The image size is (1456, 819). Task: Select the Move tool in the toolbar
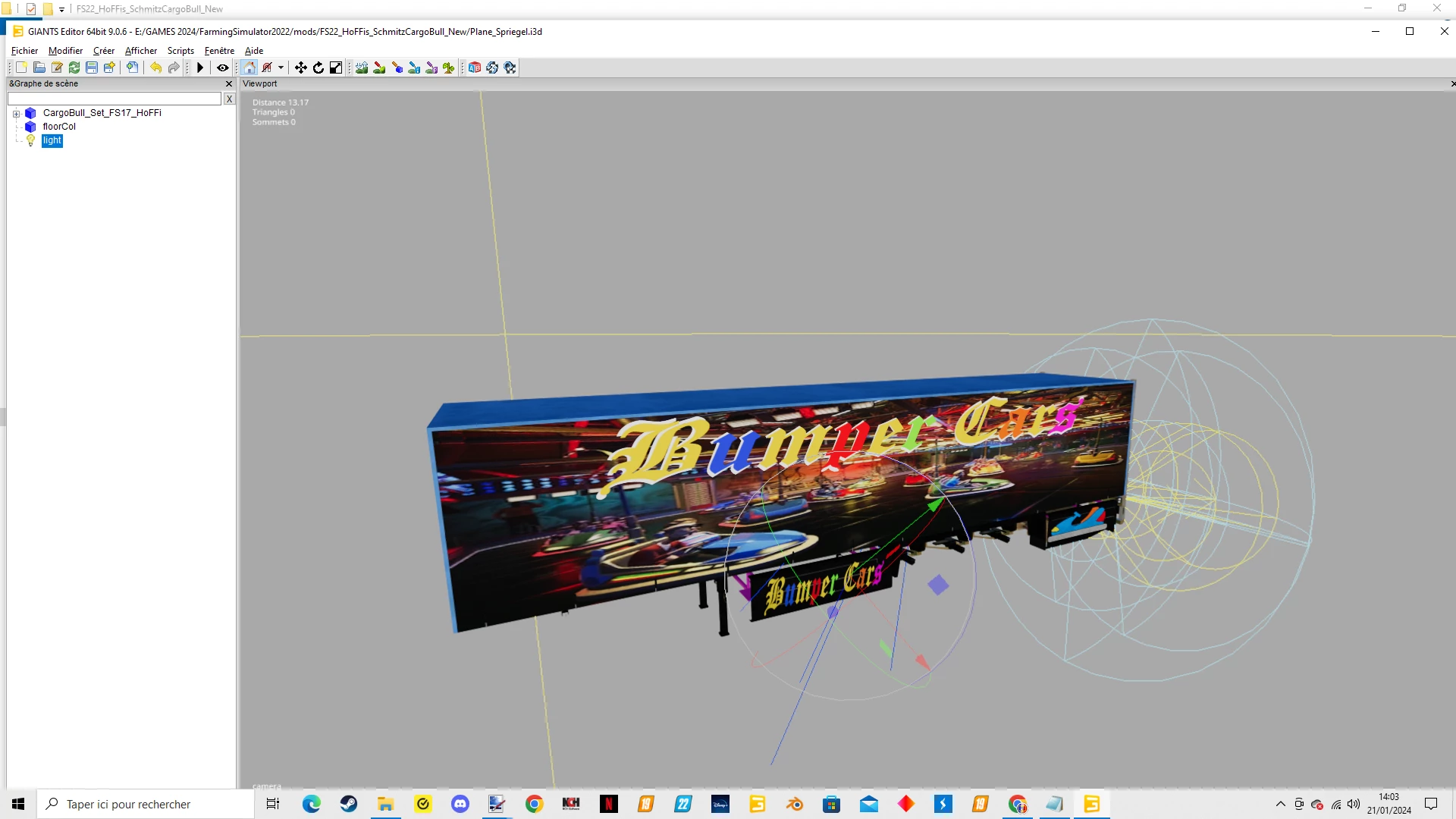click(300, 67)
